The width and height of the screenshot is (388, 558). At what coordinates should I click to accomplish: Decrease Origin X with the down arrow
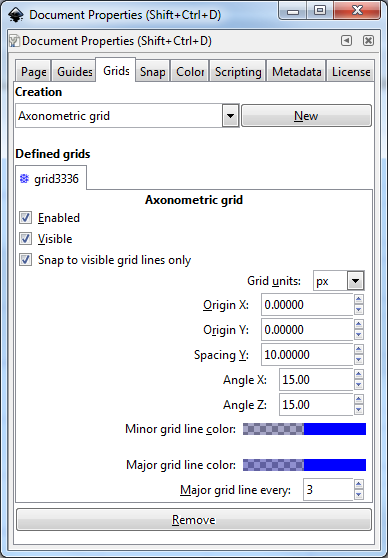359,310
